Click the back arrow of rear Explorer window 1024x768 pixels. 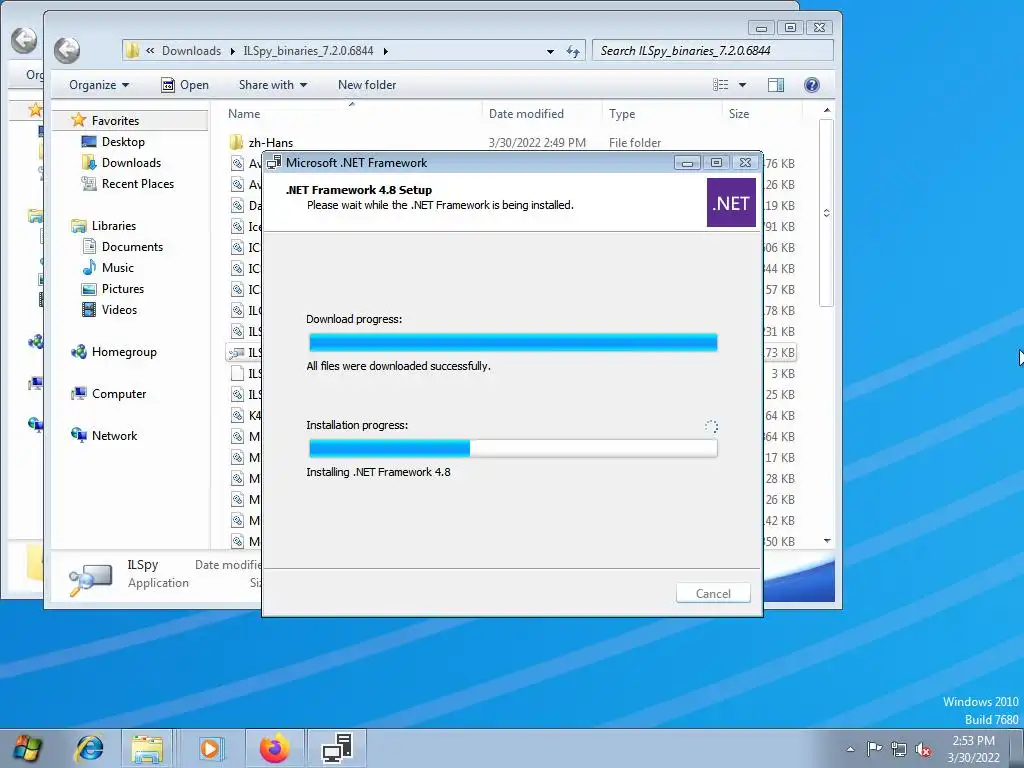point(24,40)
